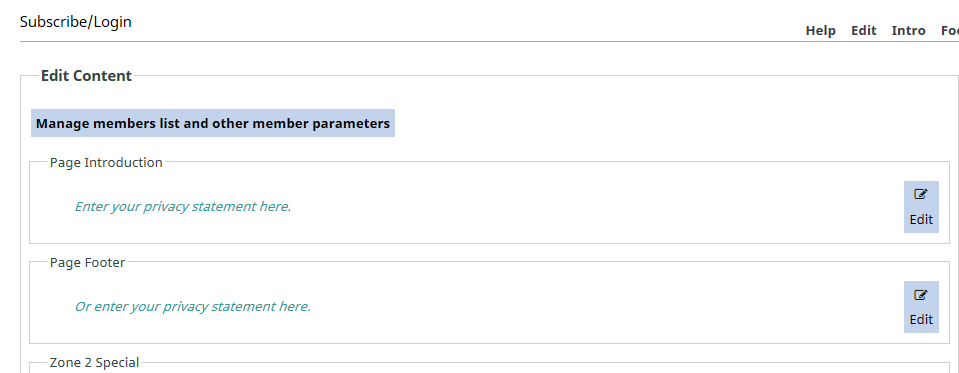Click the pencil icon in Page Introduction
The width and height of the screenshot is (959, 373).
(920, 194)
